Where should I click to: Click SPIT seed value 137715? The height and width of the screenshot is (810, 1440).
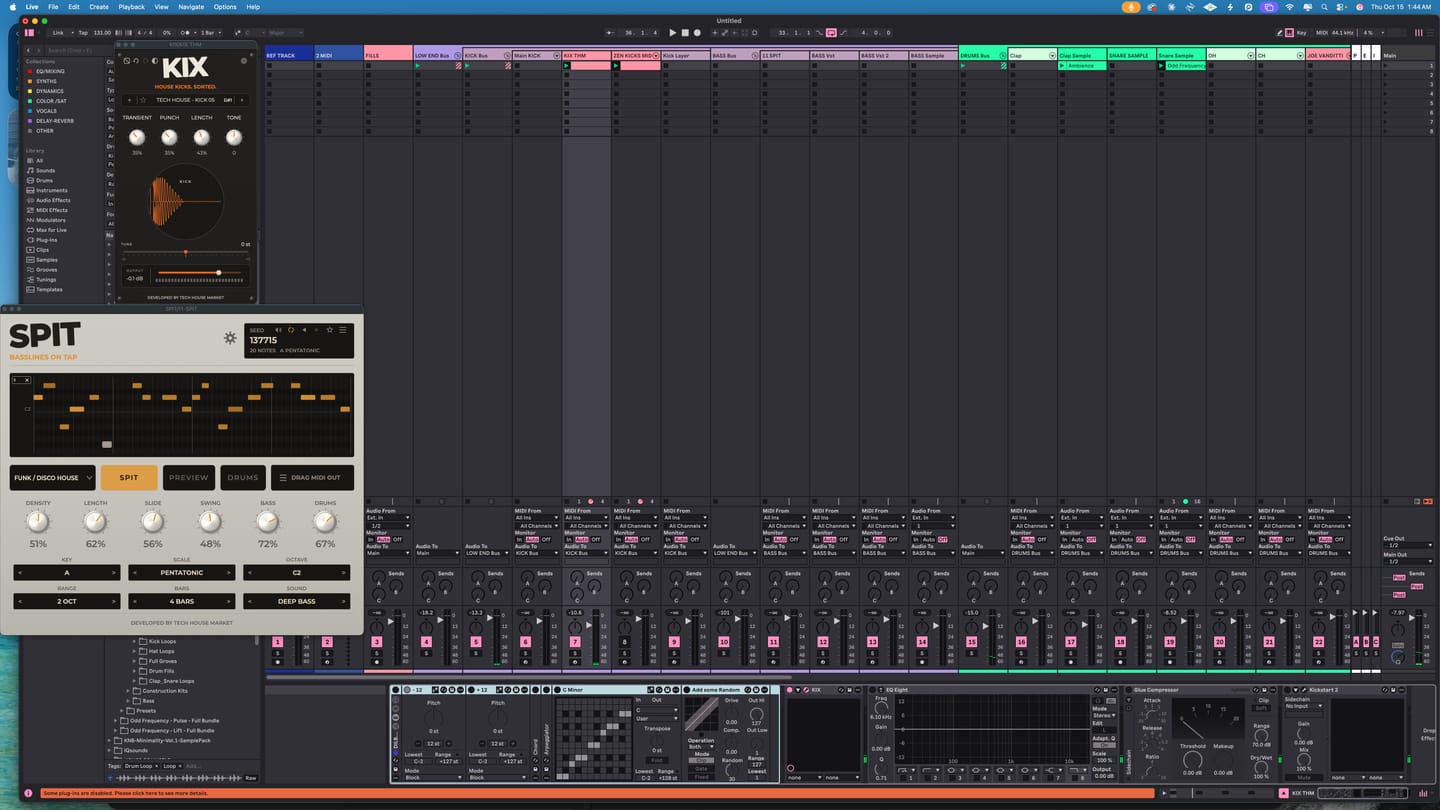(x=263, y=341)
